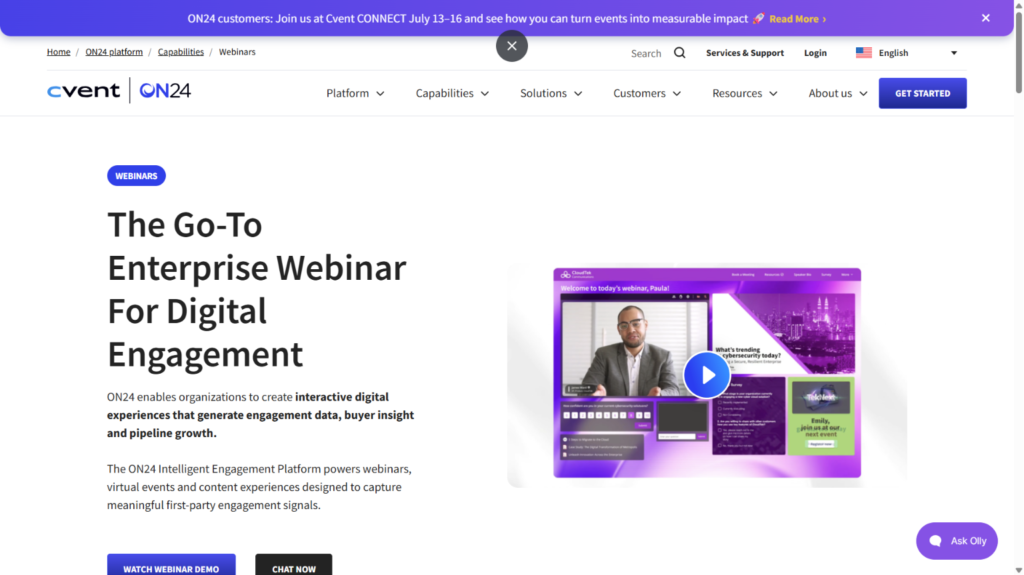Open the English language dropdown
Screen dimensions: 1024x575
(x=906, y=53)
